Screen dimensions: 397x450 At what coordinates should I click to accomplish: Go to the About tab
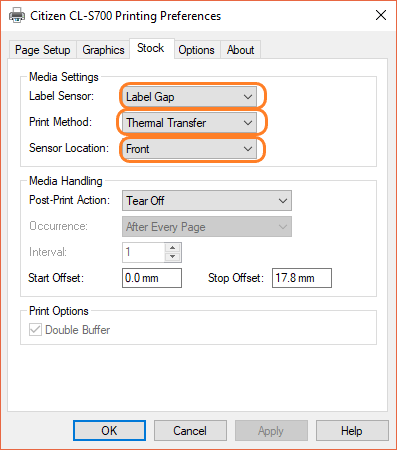point(240,50)
